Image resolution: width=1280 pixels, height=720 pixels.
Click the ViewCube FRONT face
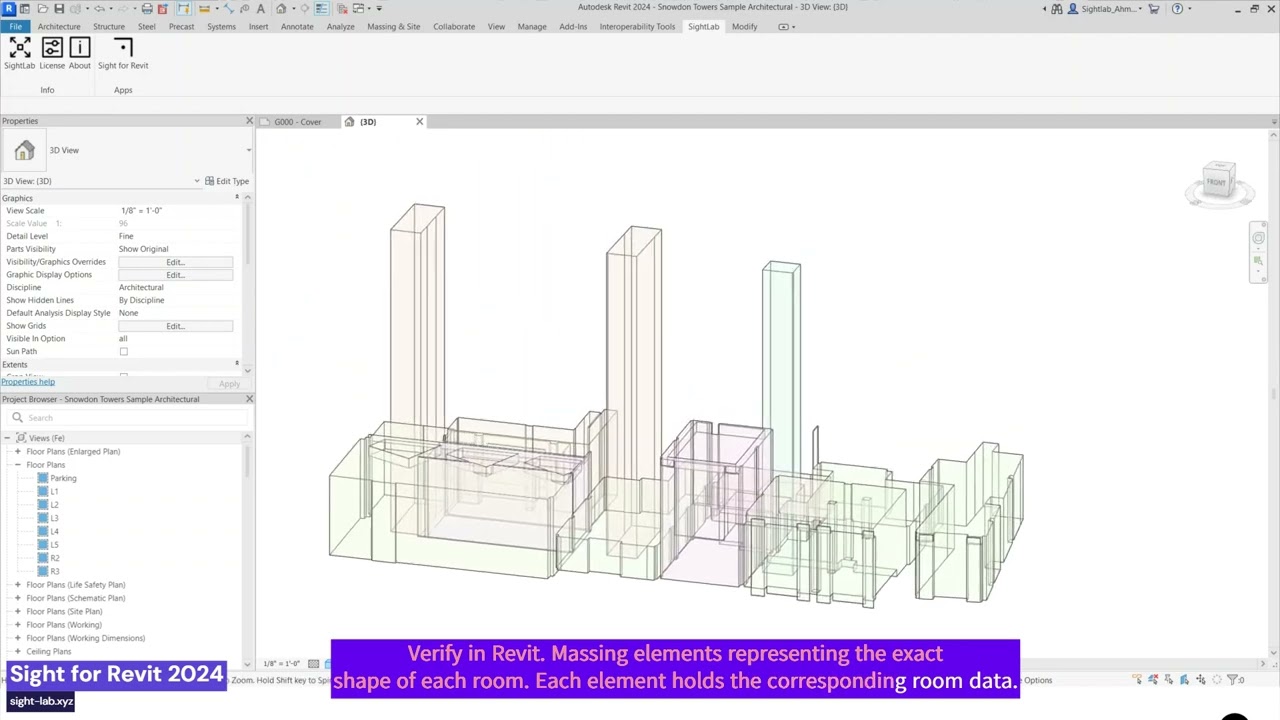point(1216,182)
